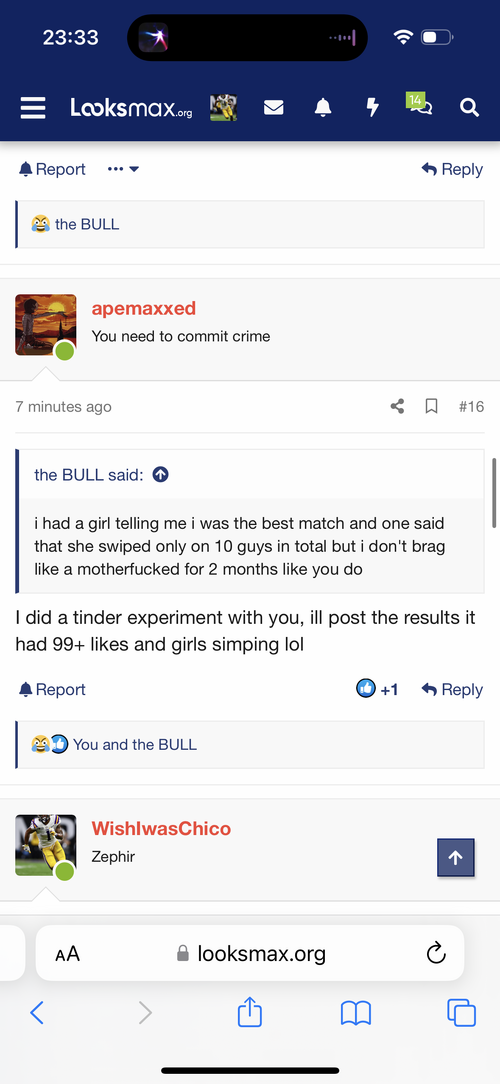Share post #16 via share icon
500x1084 pixels.
click(397, 406)
